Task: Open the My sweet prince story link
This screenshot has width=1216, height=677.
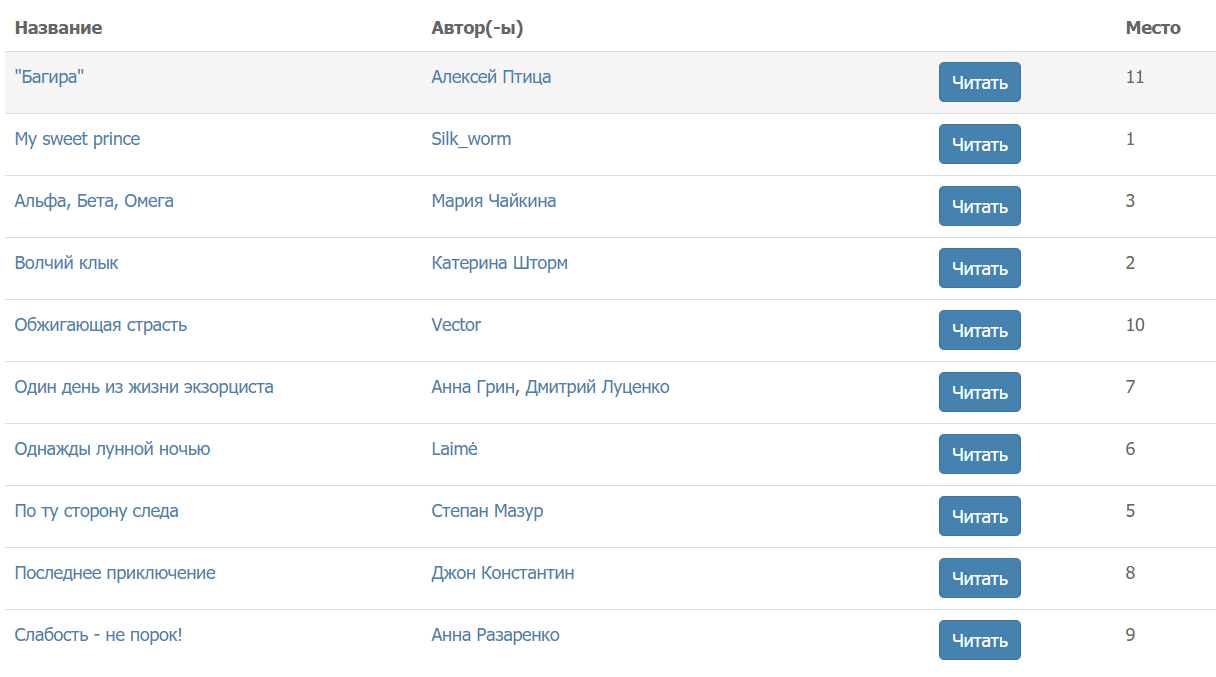Action: (x=77, y=139)
